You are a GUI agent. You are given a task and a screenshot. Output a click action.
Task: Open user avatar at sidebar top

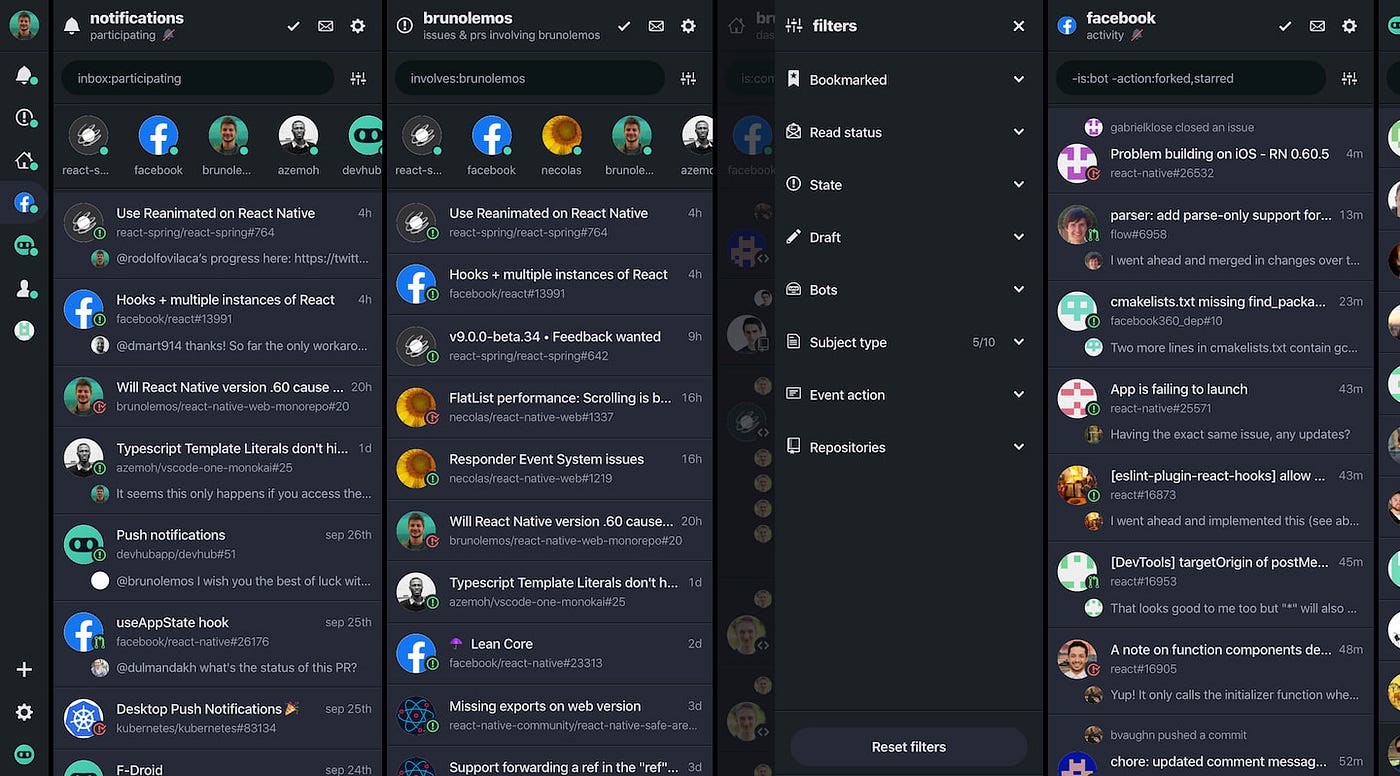coord(24,25)
